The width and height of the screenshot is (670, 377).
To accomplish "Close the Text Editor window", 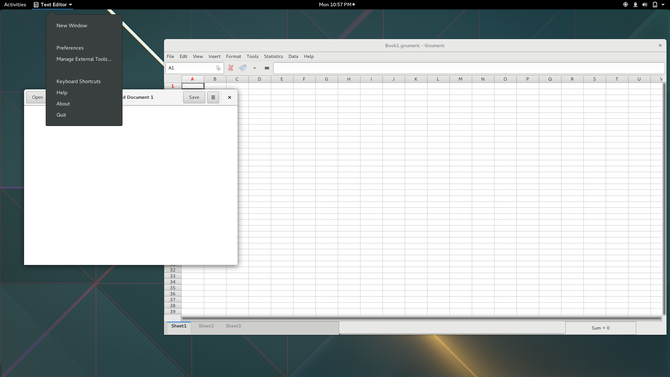I will tap(229, 97).
